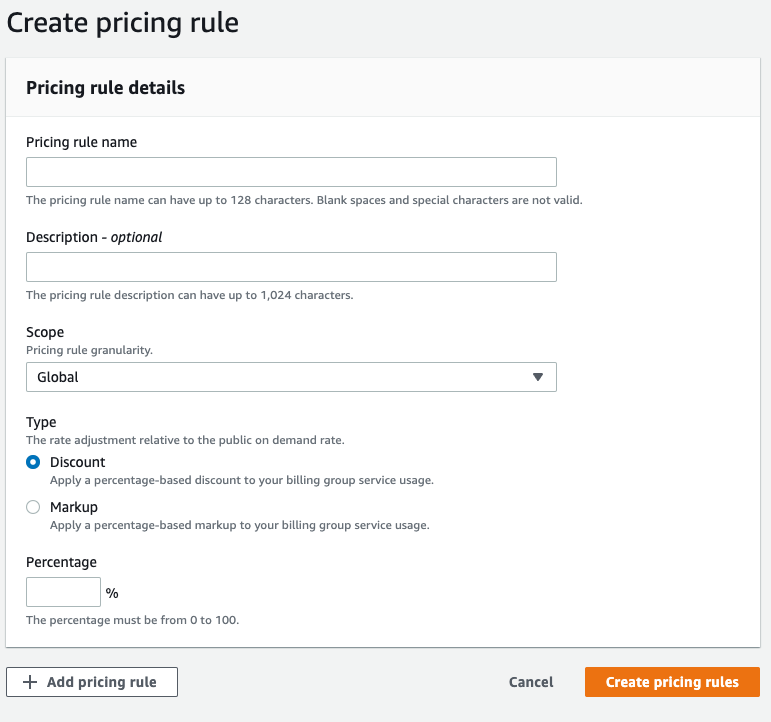Choose the Markup radio button
Screen dimensions: 771x722
[33, 507]
